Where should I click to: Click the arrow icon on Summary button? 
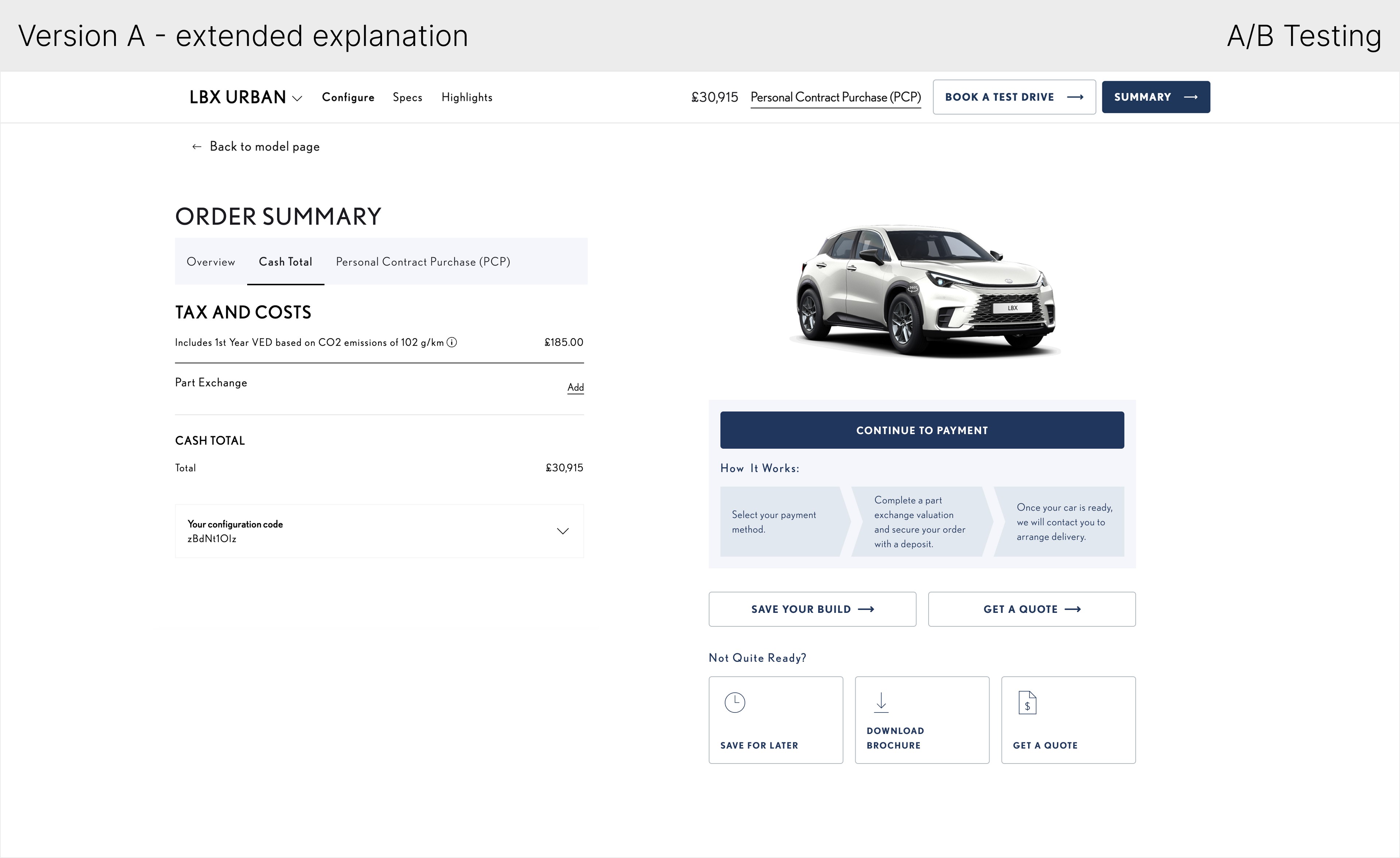click(x=1191, y=97)
